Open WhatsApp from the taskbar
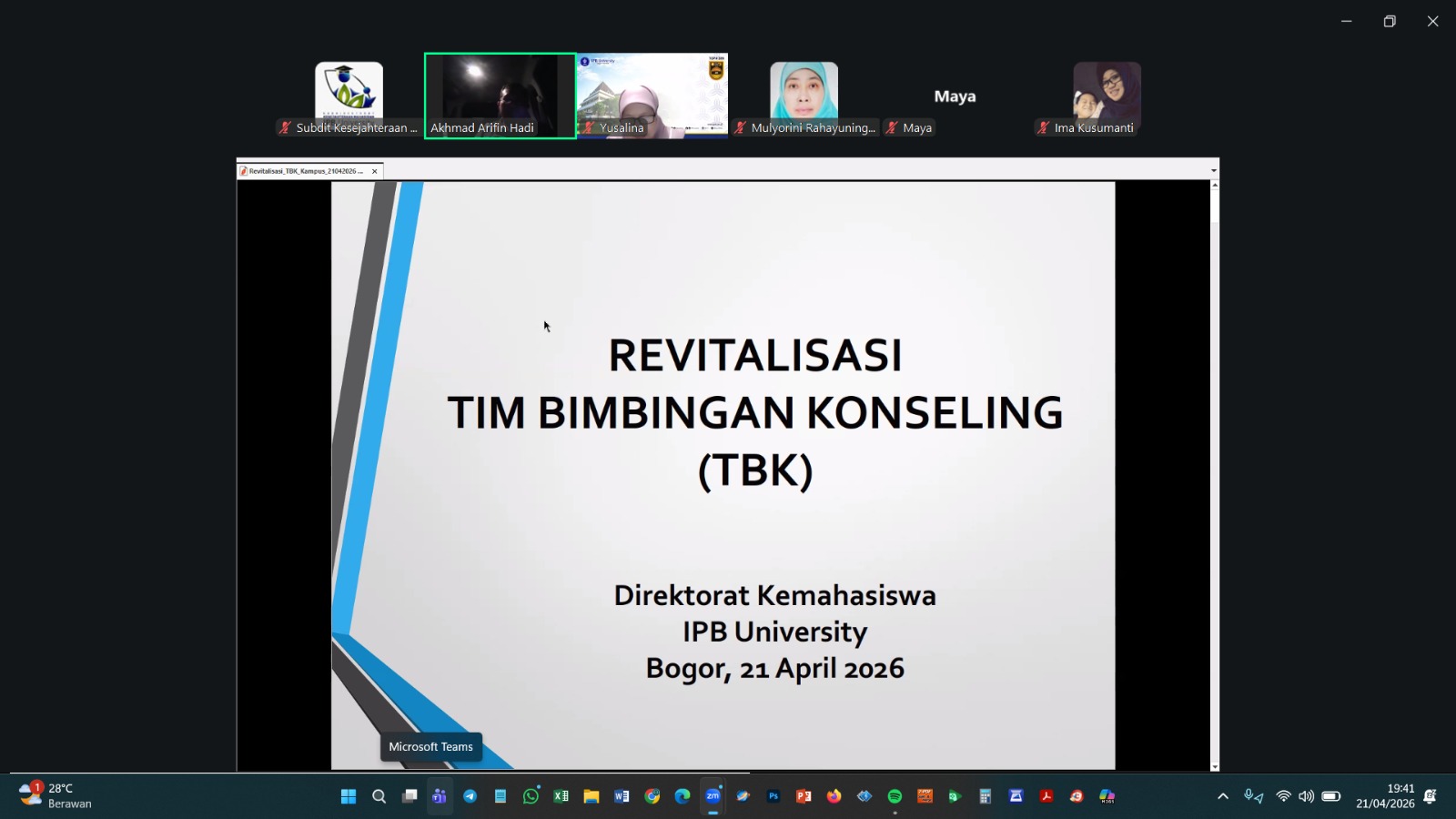 [531, 796]
